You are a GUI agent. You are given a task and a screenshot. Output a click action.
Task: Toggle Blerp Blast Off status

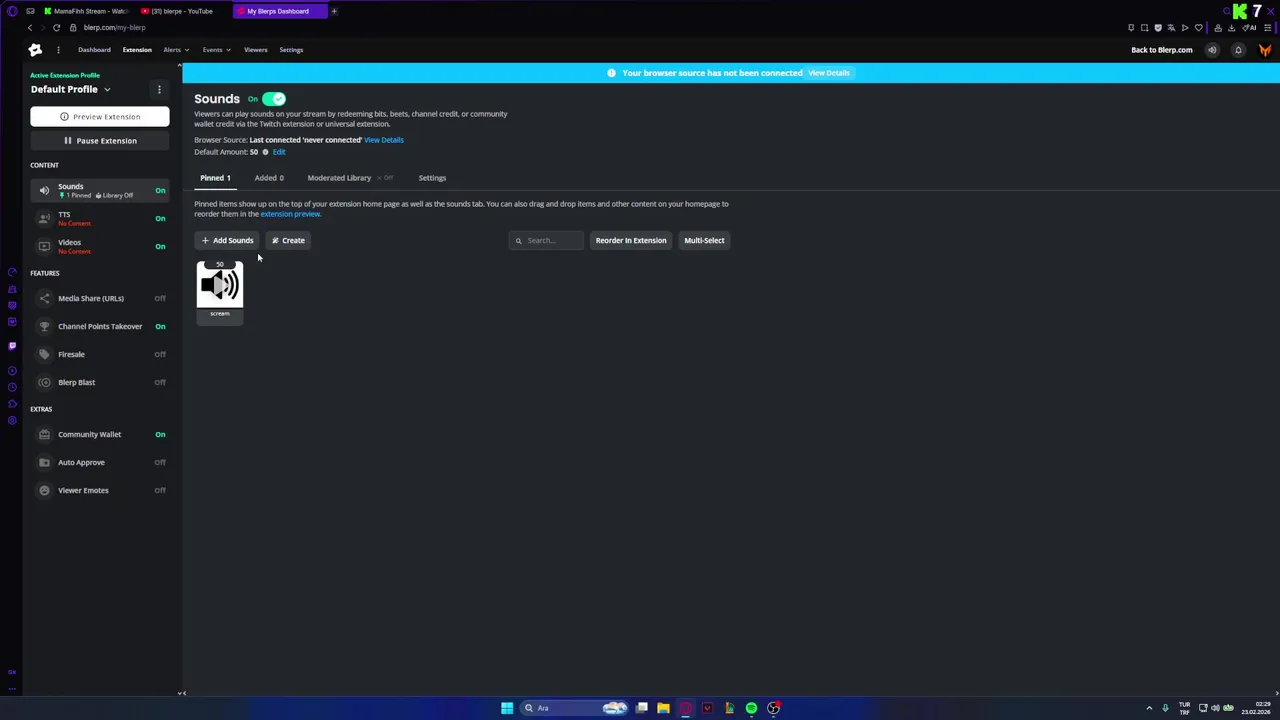click(160, 382)
